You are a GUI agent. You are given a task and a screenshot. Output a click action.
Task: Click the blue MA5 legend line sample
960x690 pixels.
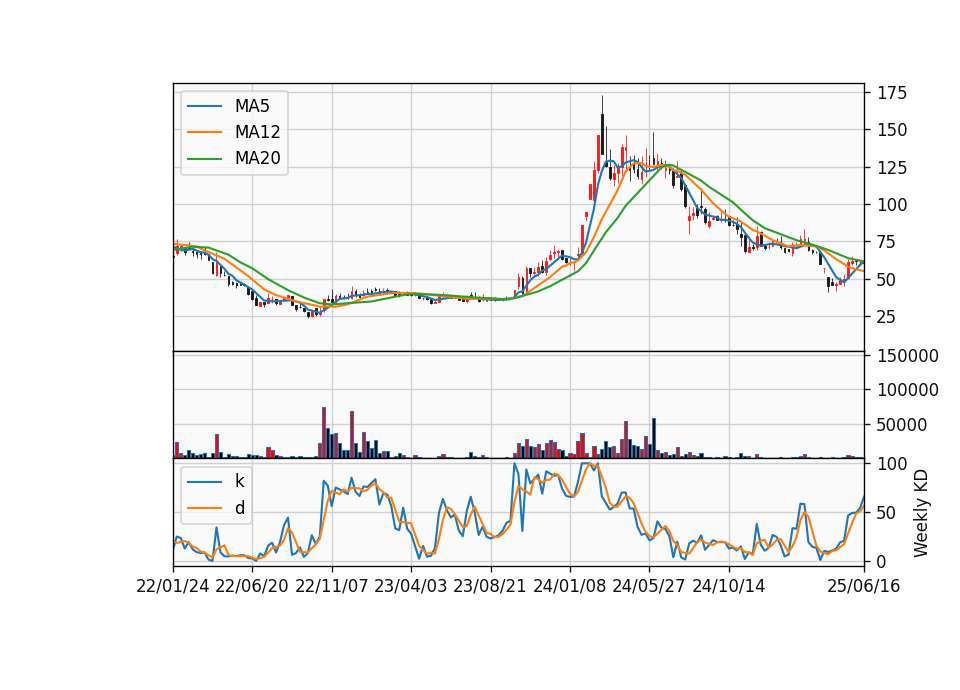click(204, 106)
